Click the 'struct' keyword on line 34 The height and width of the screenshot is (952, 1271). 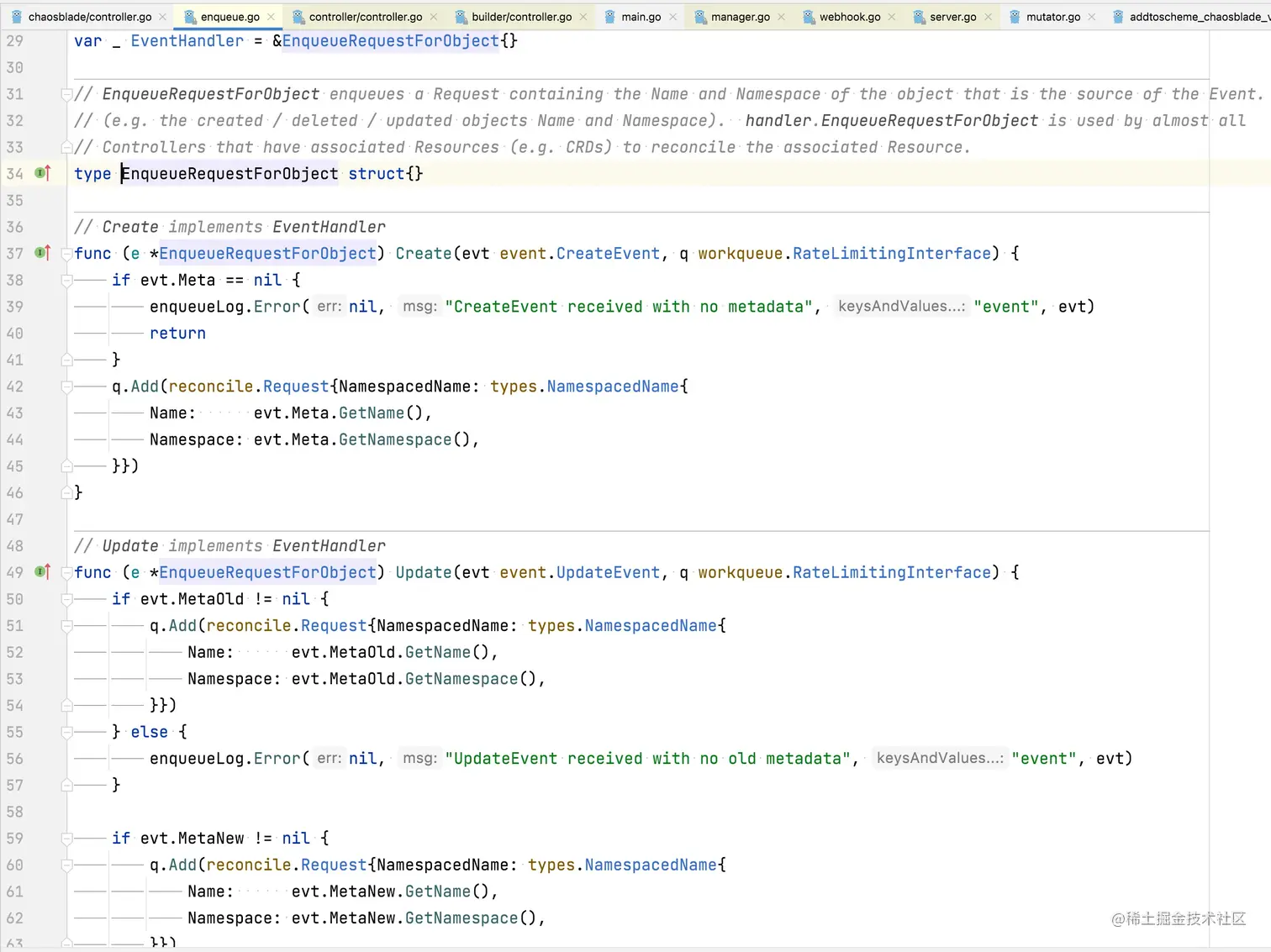[x=377, y=173]
